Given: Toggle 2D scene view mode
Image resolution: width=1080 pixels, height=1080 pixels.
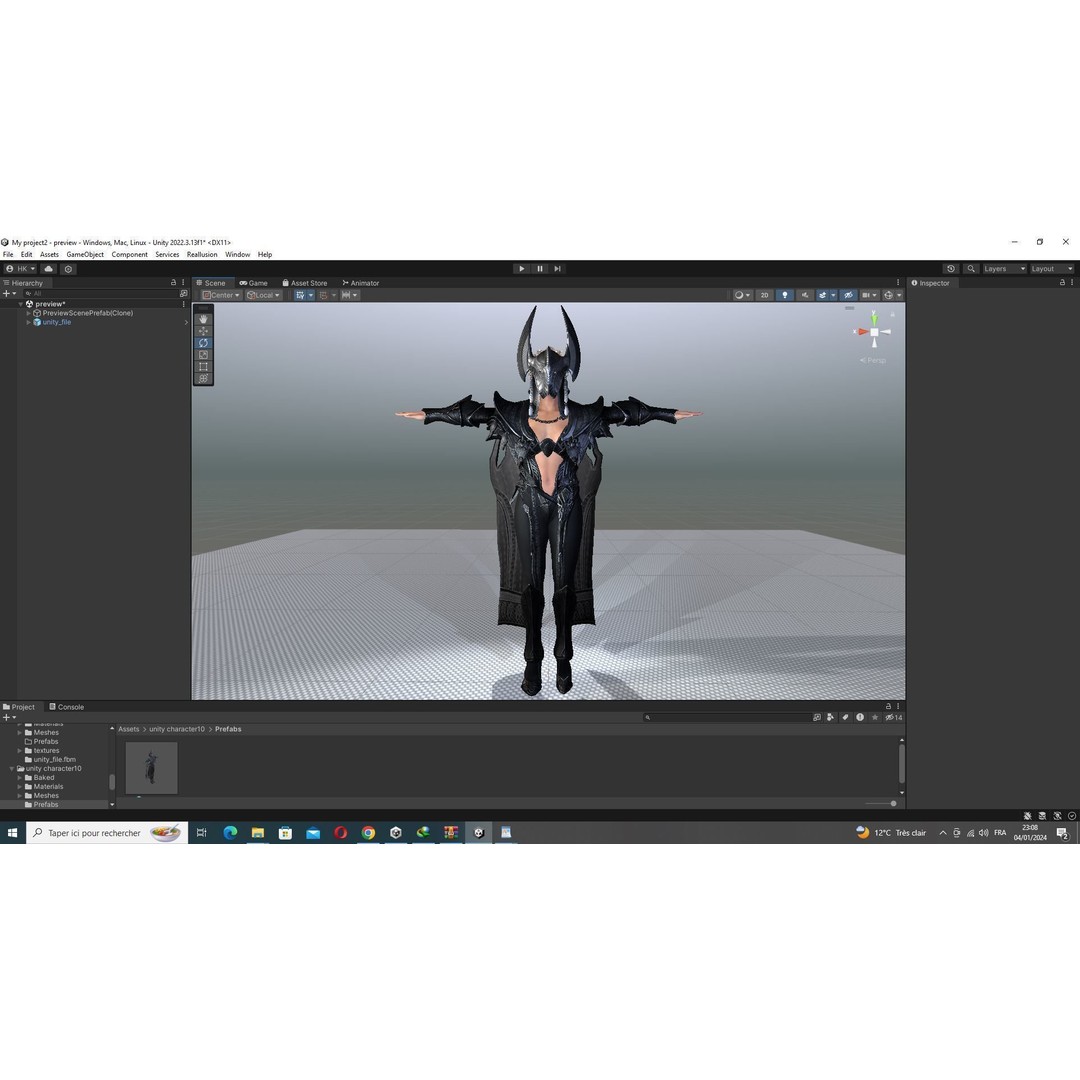Looking at the screenshot, I should point(764,295).
